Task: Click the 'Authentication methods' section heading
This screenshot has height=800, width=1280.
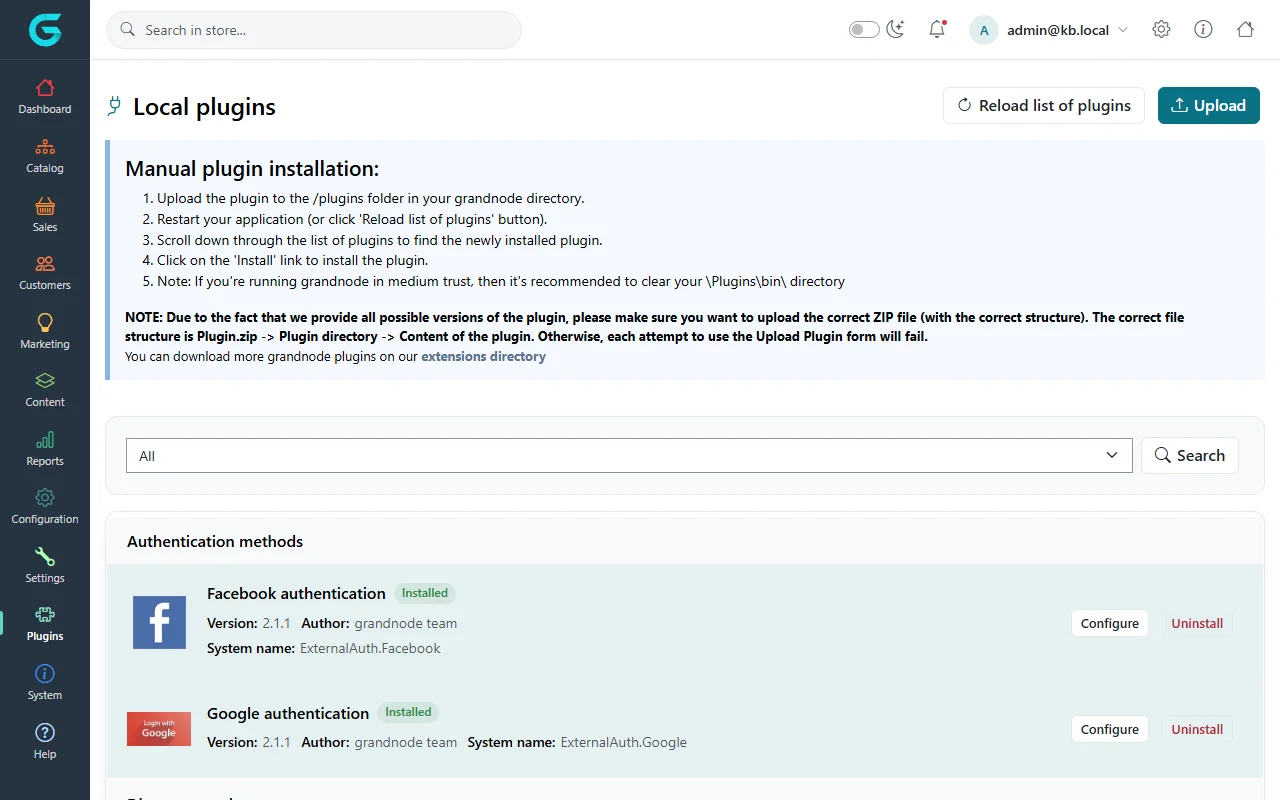Action: click(215, 542)
